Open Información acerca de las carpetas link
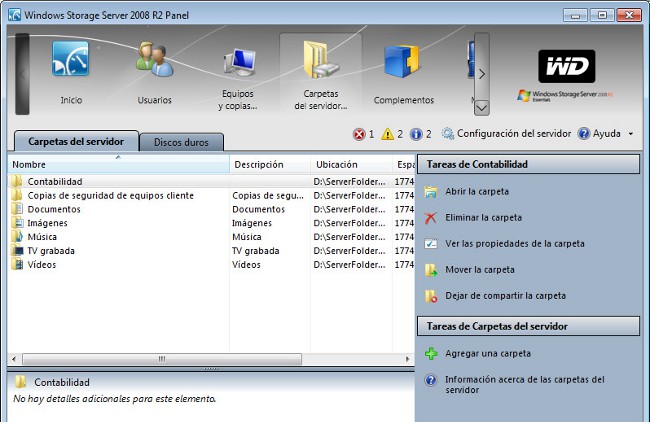 (525, 385)
